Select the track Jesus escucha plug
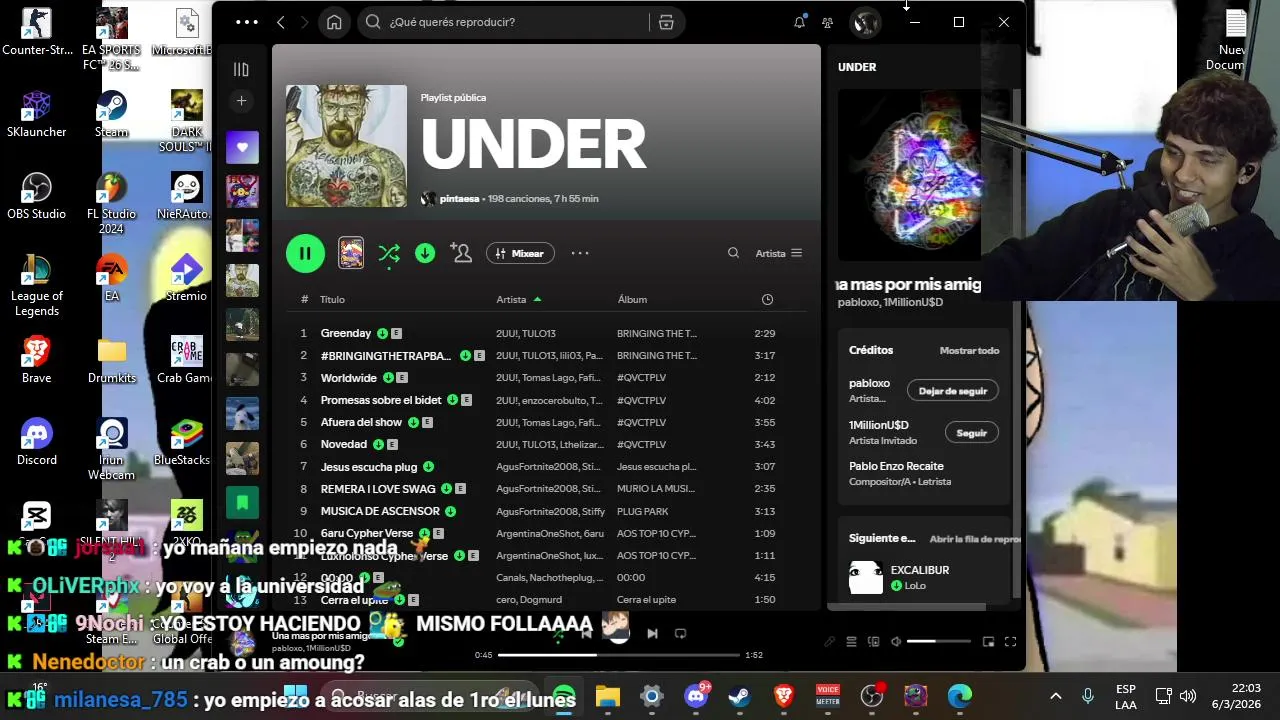 [x=369, y=466]
